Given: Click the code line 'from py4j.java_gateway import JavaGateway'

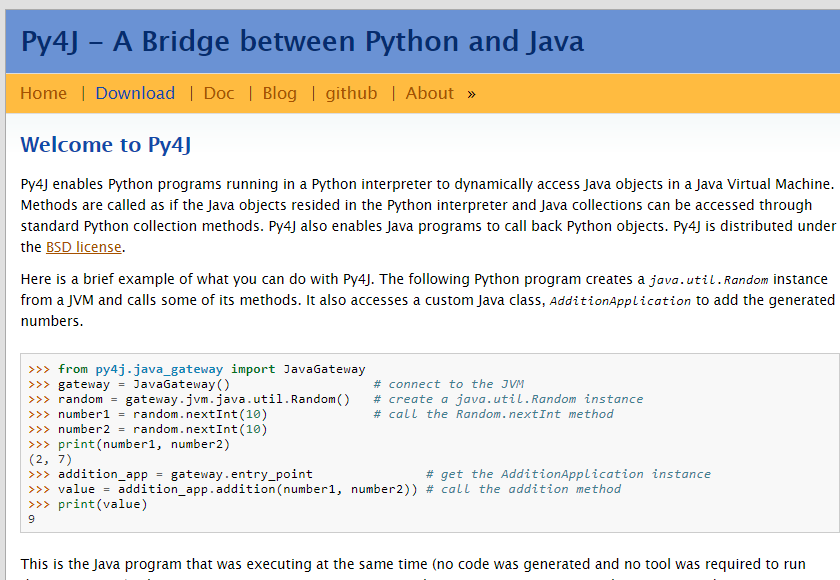Looking at the screenshot, I should click(x=212, y=369).
